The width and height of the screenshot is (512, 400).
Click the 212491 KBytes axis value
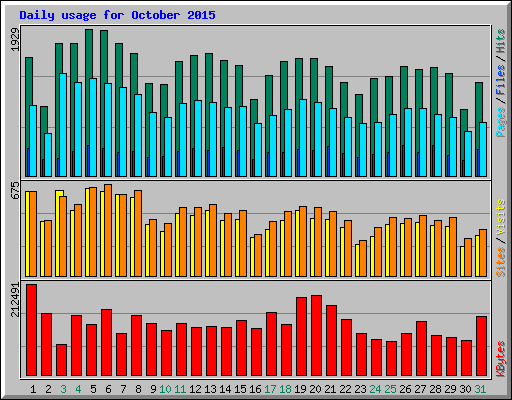15,300
